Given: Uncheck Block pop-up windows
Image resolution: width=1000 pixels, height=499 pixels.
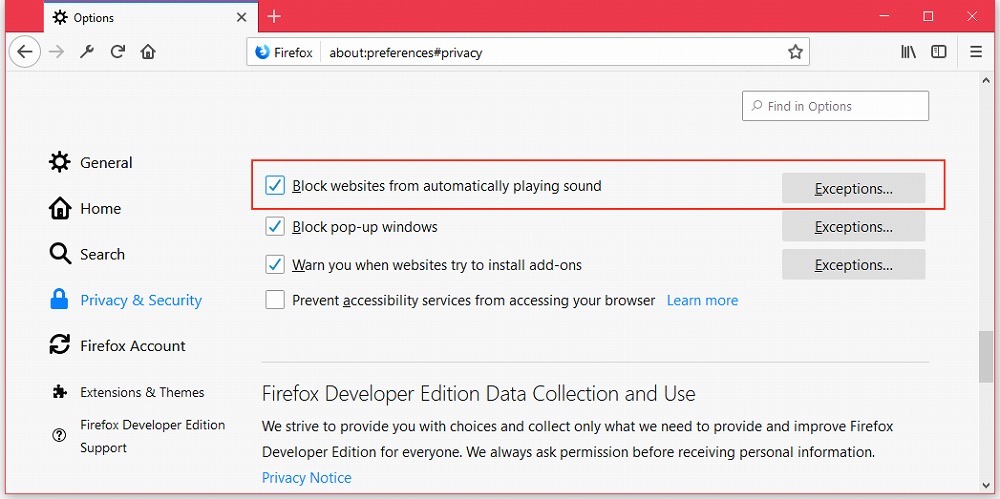Looking at the screenshot, I should click(275, 227).
